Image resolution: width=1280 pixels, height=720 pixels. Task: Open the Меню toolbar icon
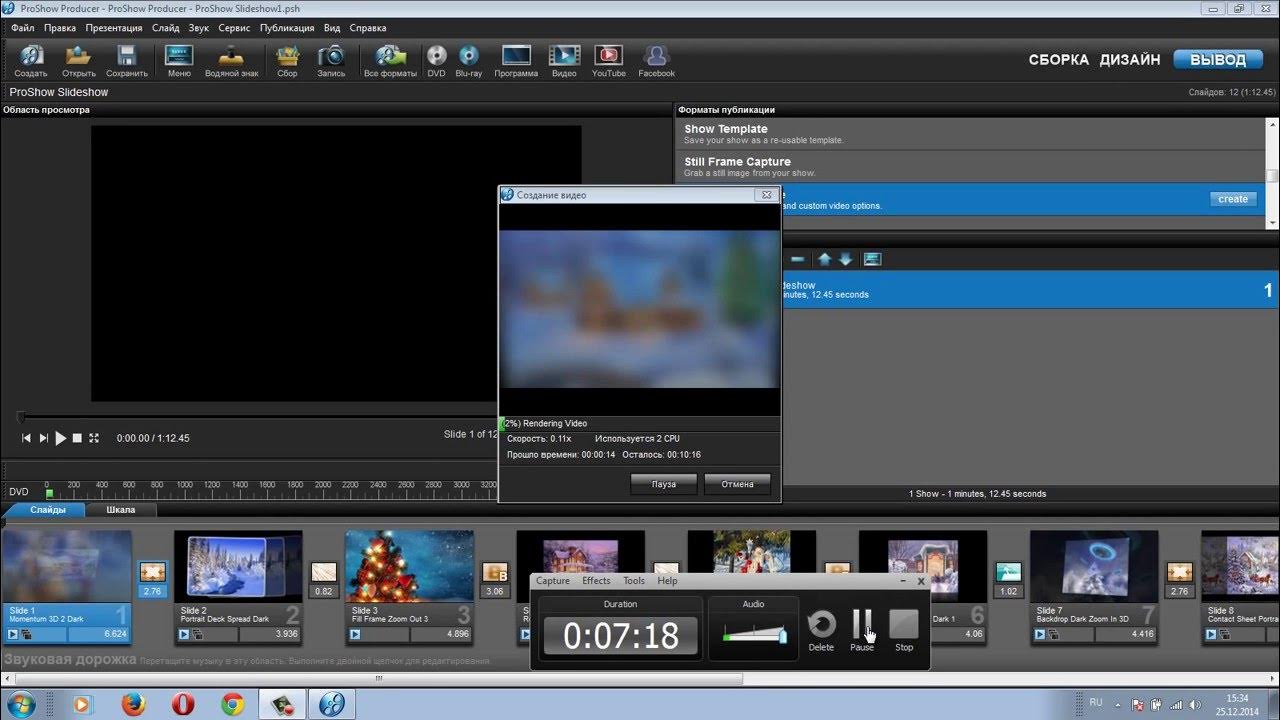(x=179, y=60)
